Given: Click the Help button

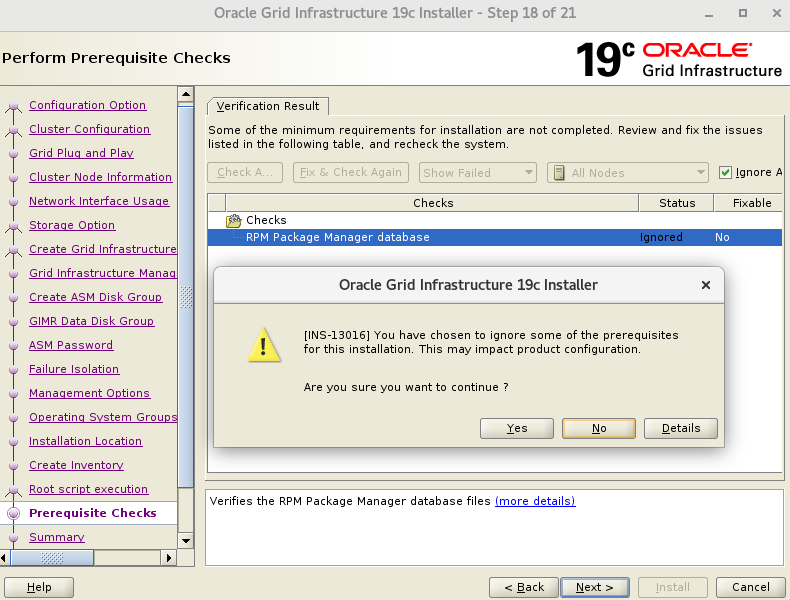Looking at the screenshot, I should point(39,587).
